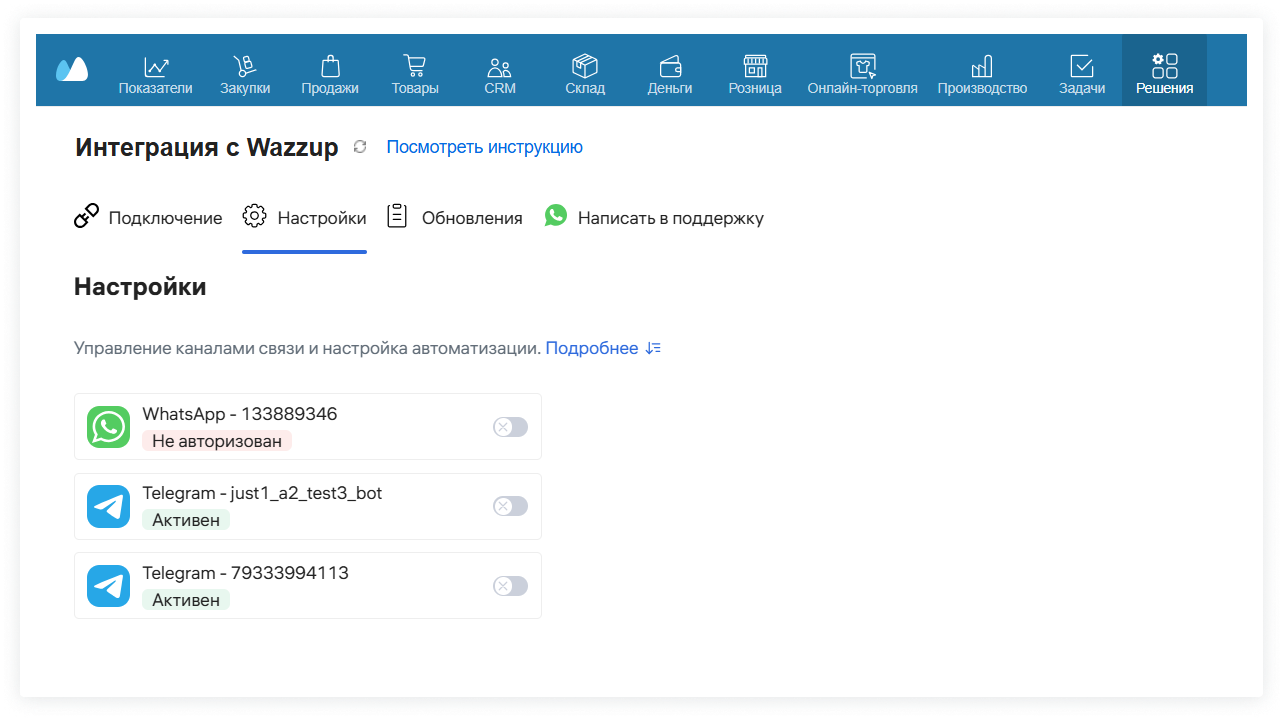Open the Розница store icon

click(x=755, y=67)
